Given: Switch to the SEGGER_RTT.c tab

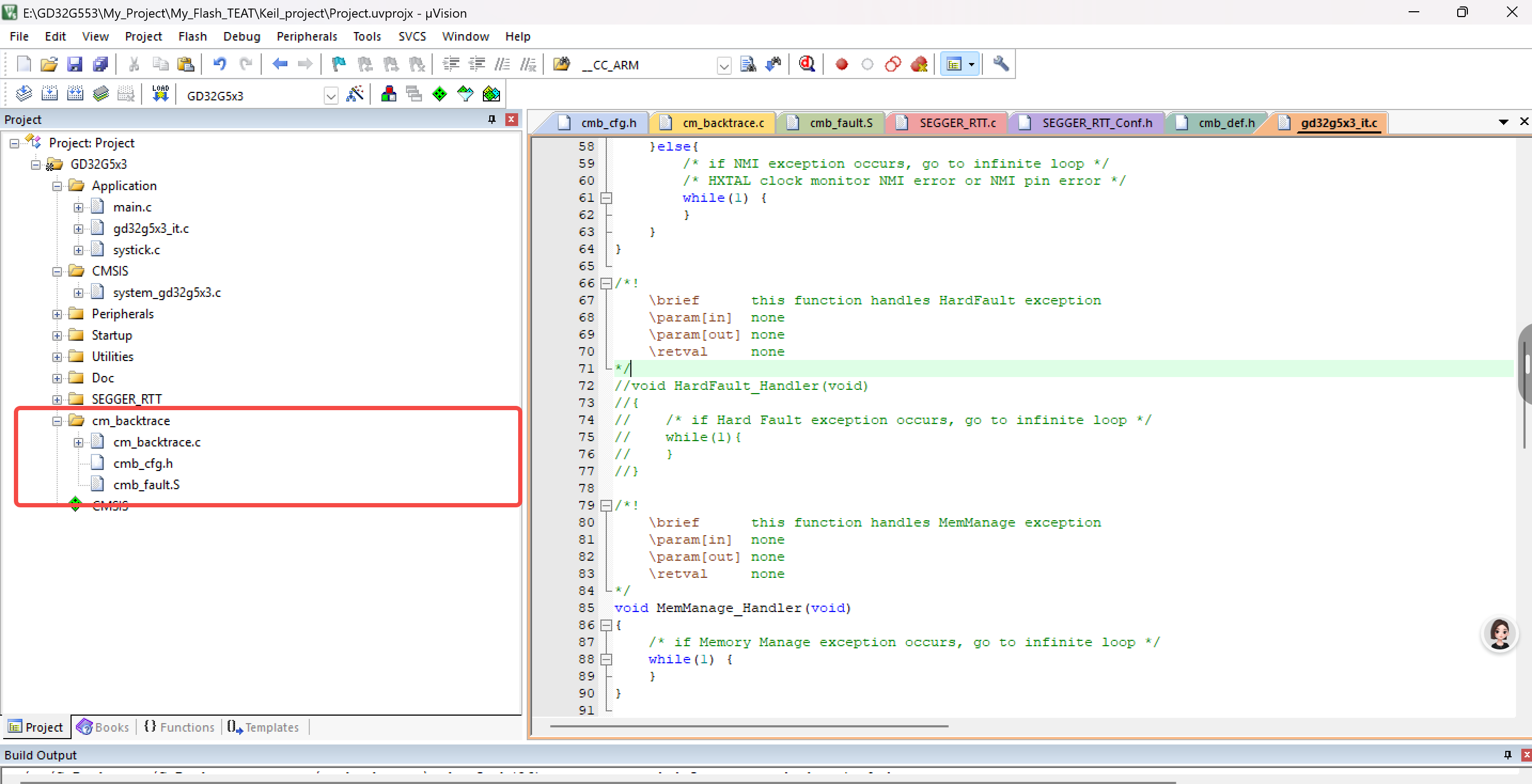Looking at the screenshot, I should [x=956, y=123].
